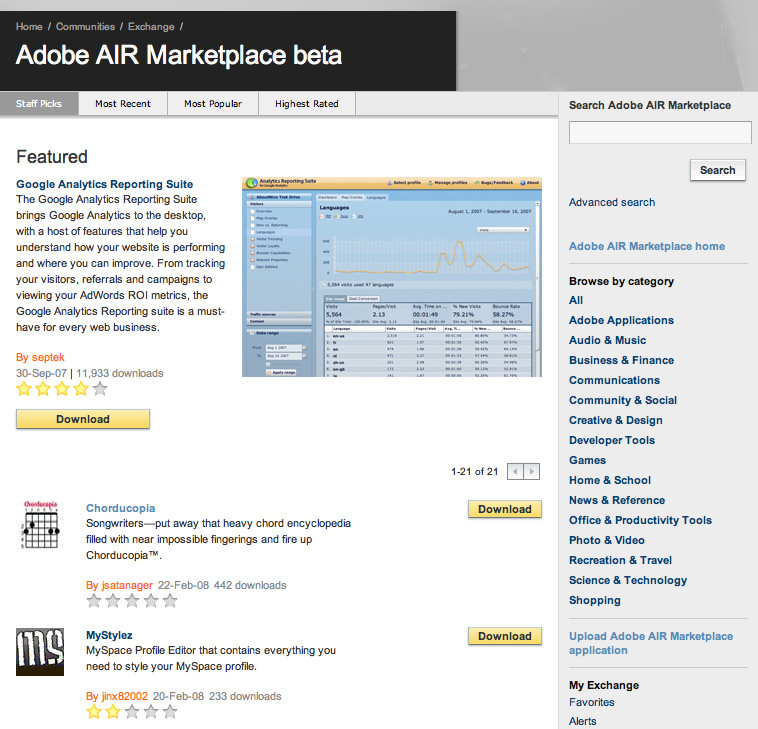Switch to the Most Recent tab
Viewport: 758px width, 729px height.
click(x=123, y=103)
